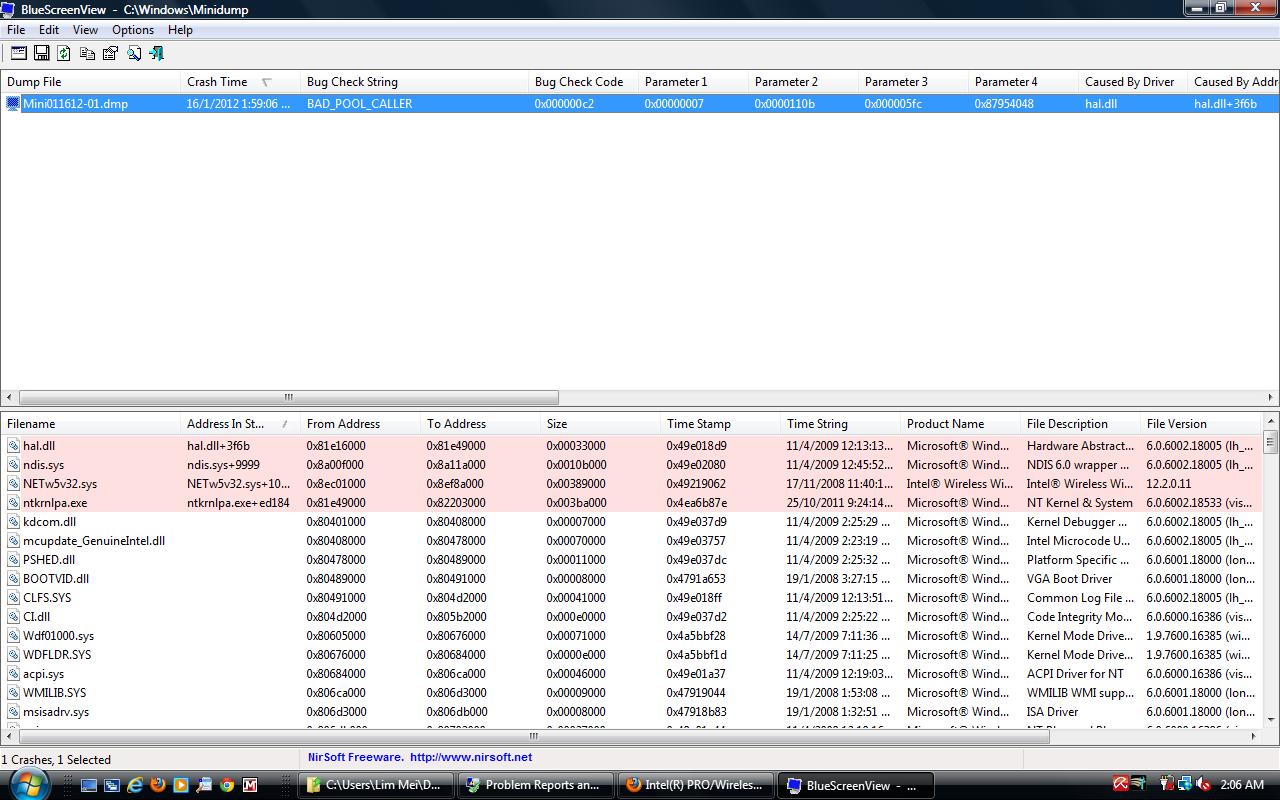Click Switch Between Windows quick launch icon
Image resolution: width=1280 pixels, height=800 pixels.
[111, 785]
